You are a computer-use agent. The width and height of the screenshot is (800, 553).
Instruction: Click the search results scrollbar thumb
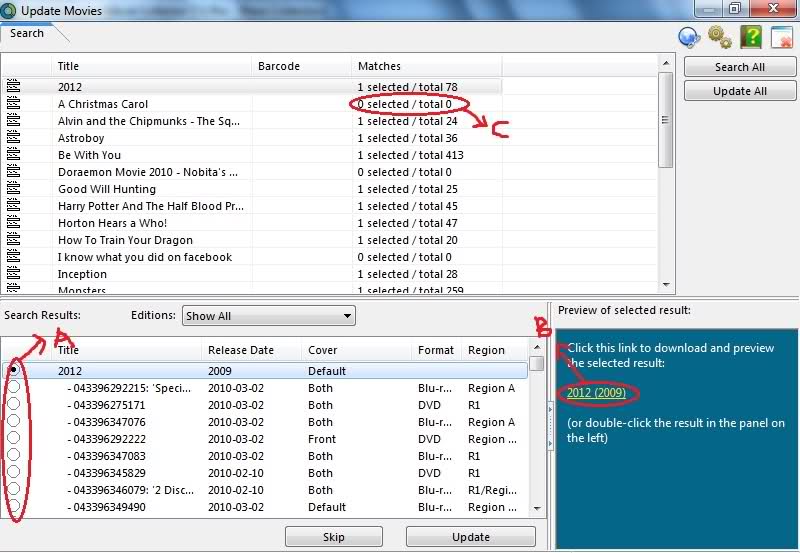pyautogui.click(x=537, y=364)
